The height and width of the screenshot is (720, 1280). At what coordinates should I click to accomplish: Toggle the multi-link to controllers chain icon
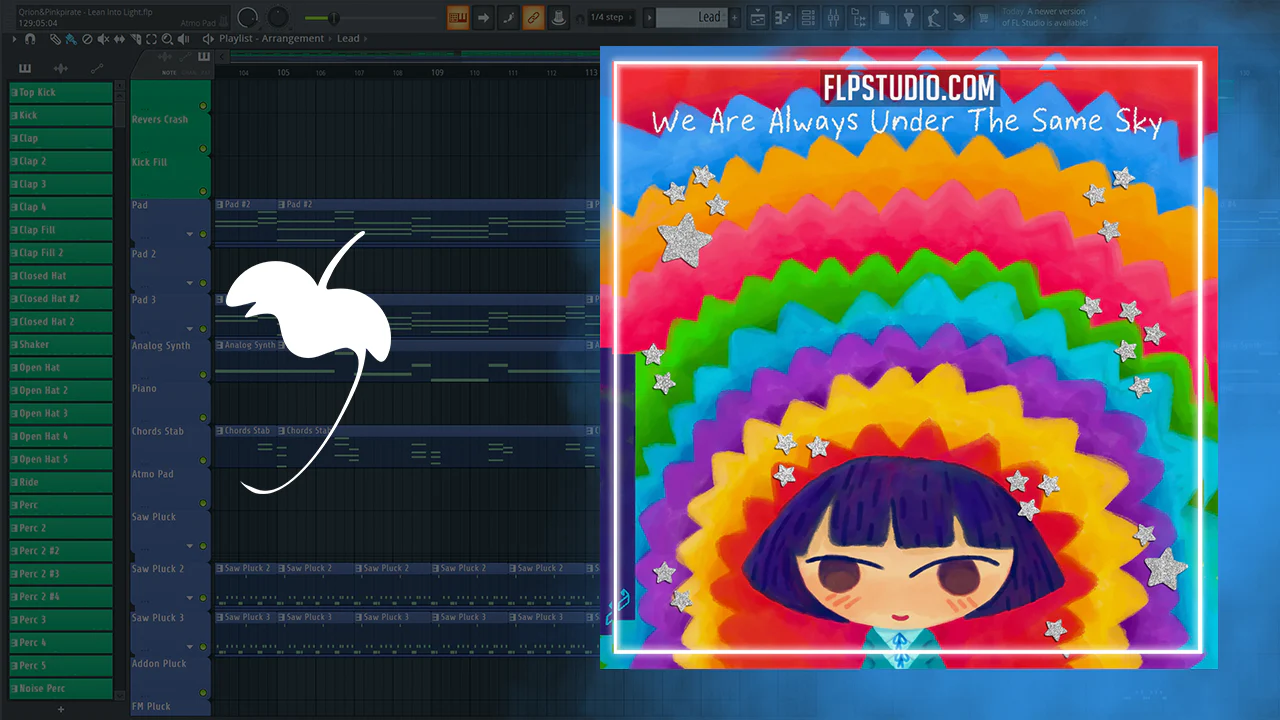coord(533,17)
